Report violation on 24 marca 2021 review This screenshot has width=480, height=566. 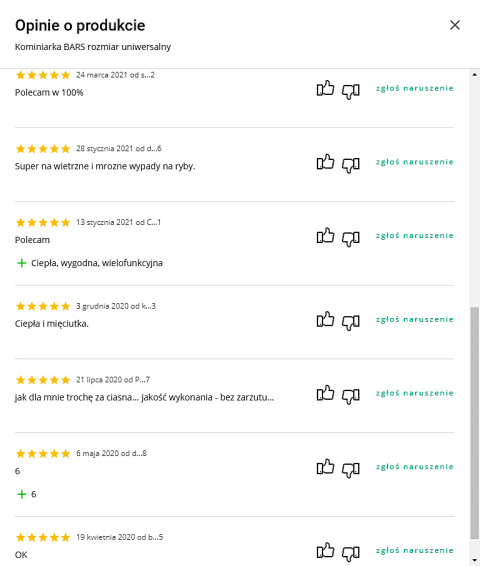tap(414, 88)
